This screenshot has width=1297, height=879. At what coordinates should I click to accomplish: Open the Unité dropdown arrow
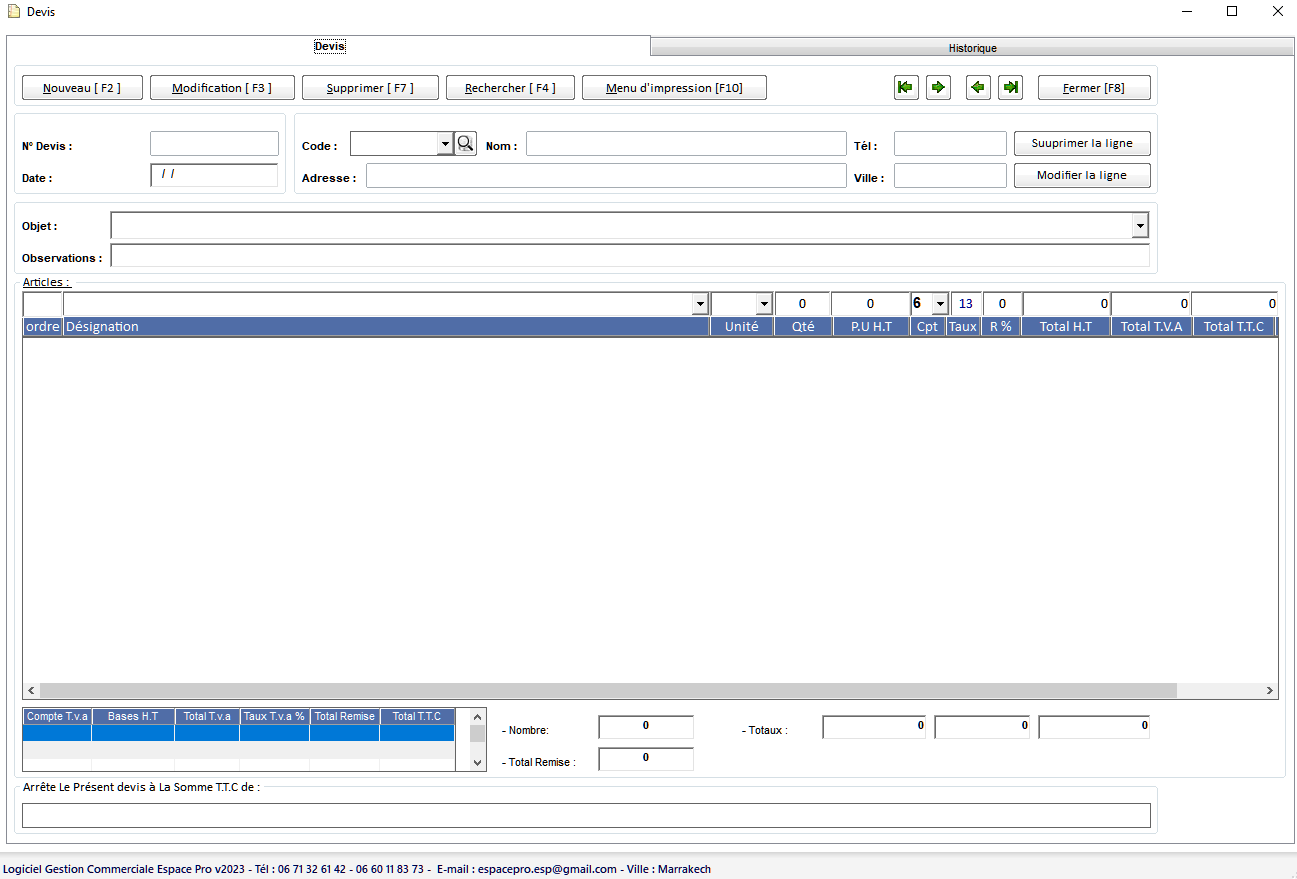point(764,303)
